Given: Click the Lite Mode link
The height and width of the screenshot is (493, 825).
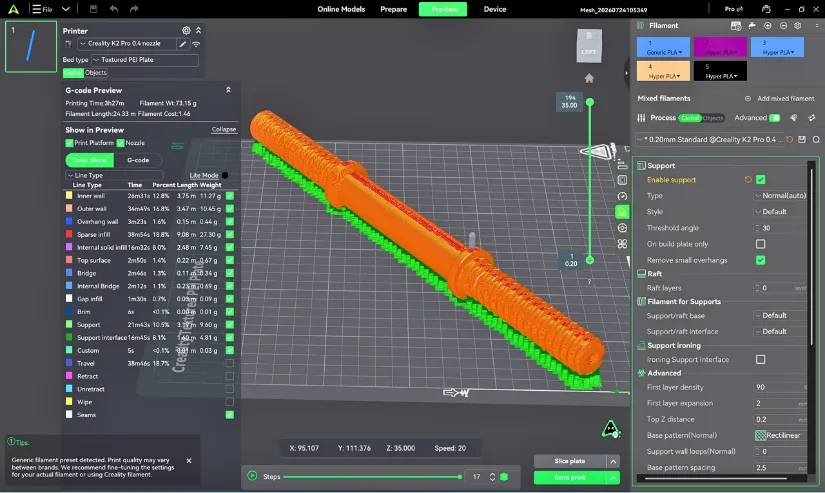Looking at the screenshot, I should coord(204,175).
